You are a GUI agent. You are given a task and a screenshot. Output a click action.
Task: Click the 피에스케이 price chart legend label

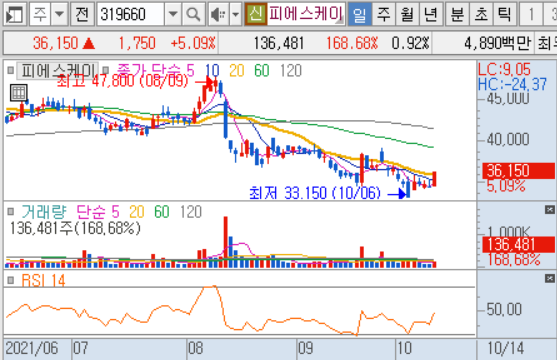point(57,70)
